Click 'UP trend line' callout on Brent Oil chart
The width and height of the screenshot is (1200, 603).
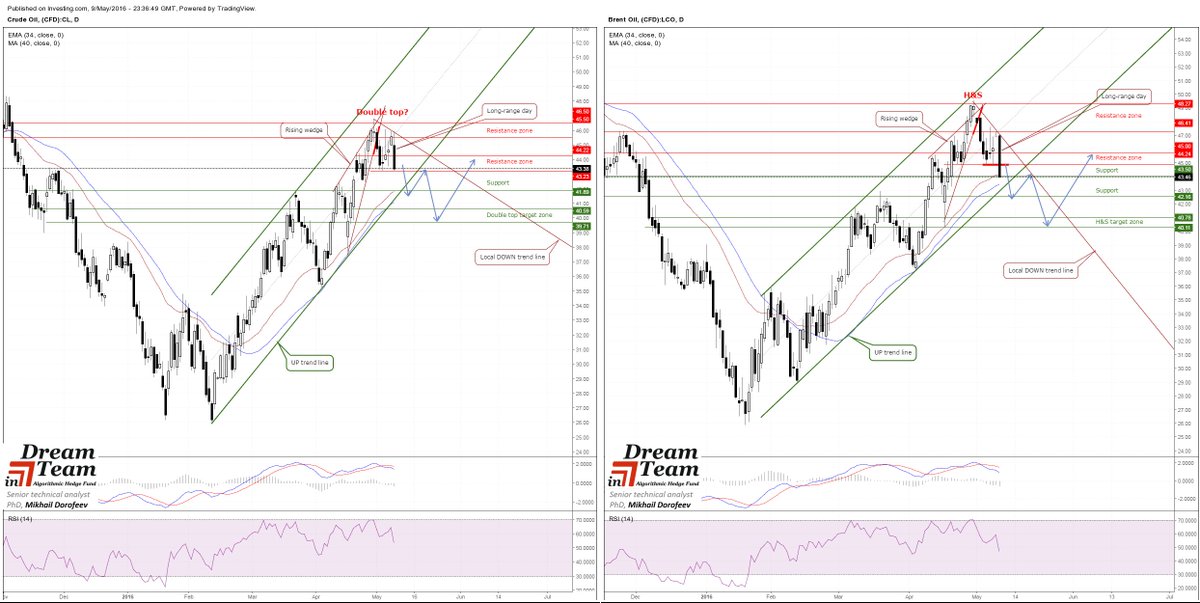coord(895,352)
